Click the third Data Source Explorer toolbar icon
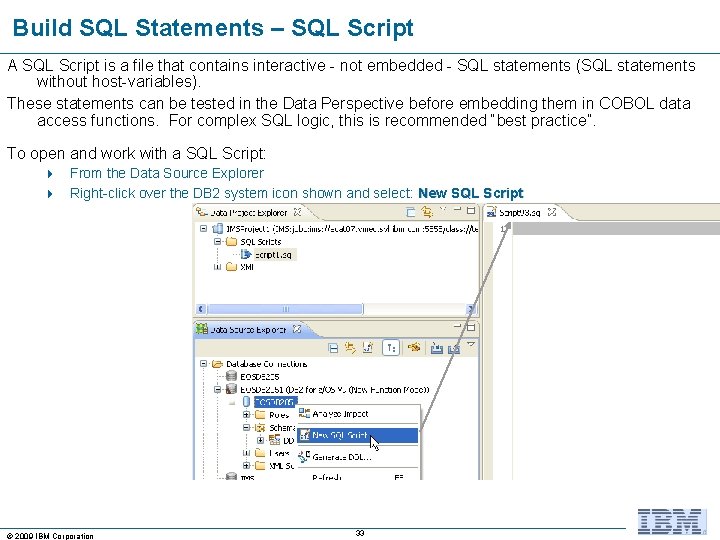720x540 pixels. click(x=368, y=348)
